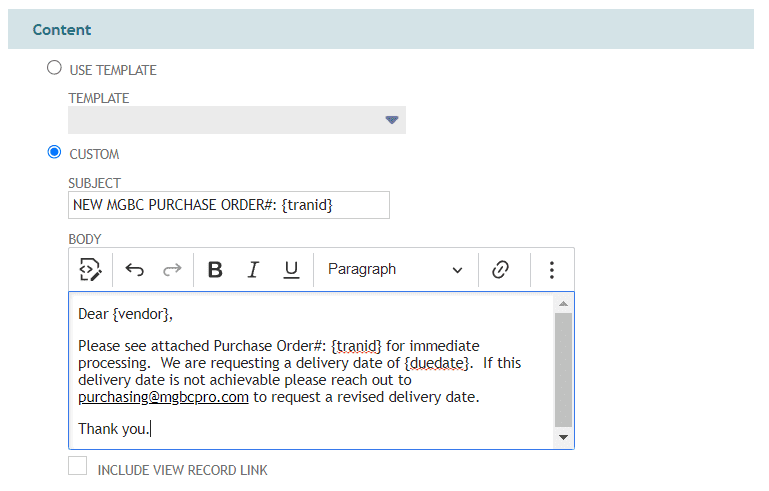
Task: Click into the Subject input field
Action: 229,205
